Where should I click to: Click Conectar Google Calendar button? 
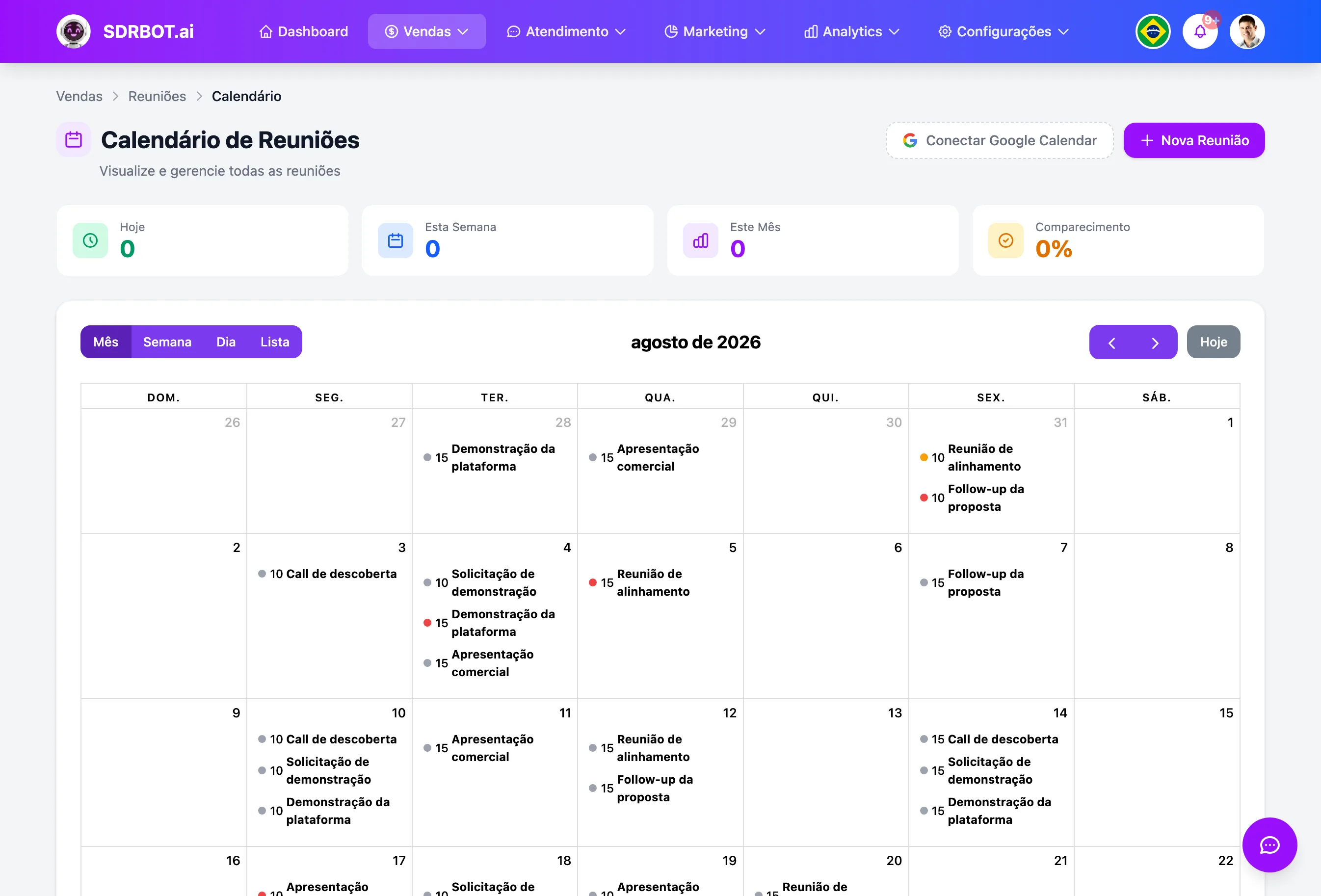[999, 140]
